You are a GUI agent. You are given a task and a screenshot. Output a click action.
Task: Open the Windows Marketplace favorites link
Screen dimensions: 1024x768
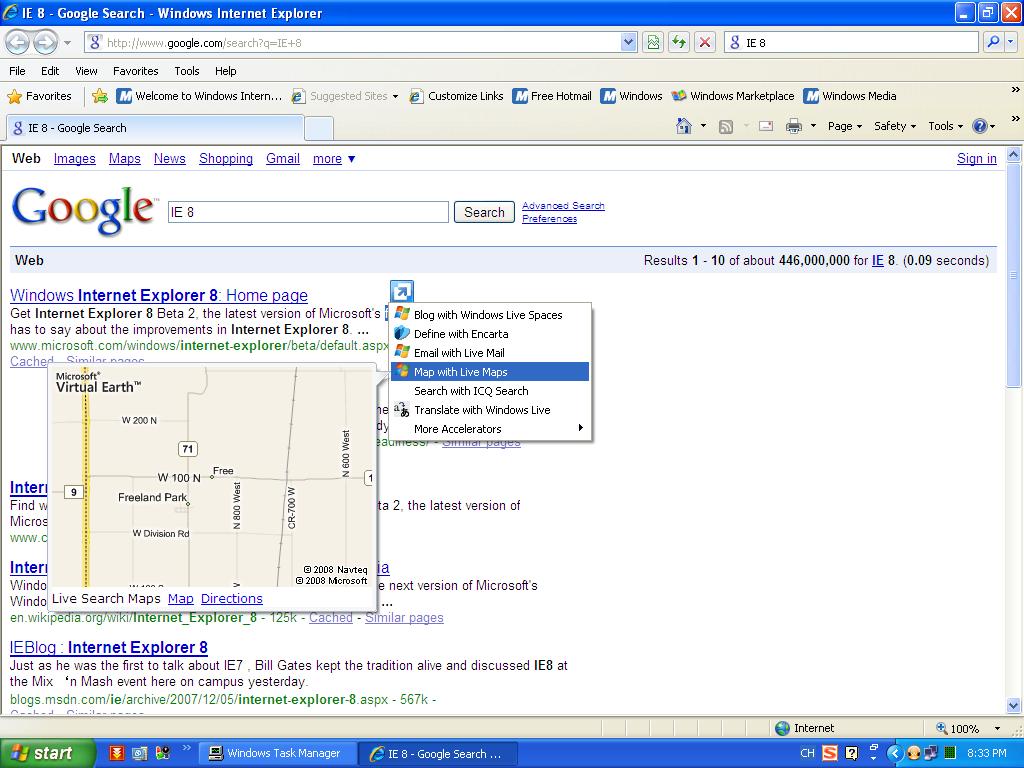[x=733, y=96]
